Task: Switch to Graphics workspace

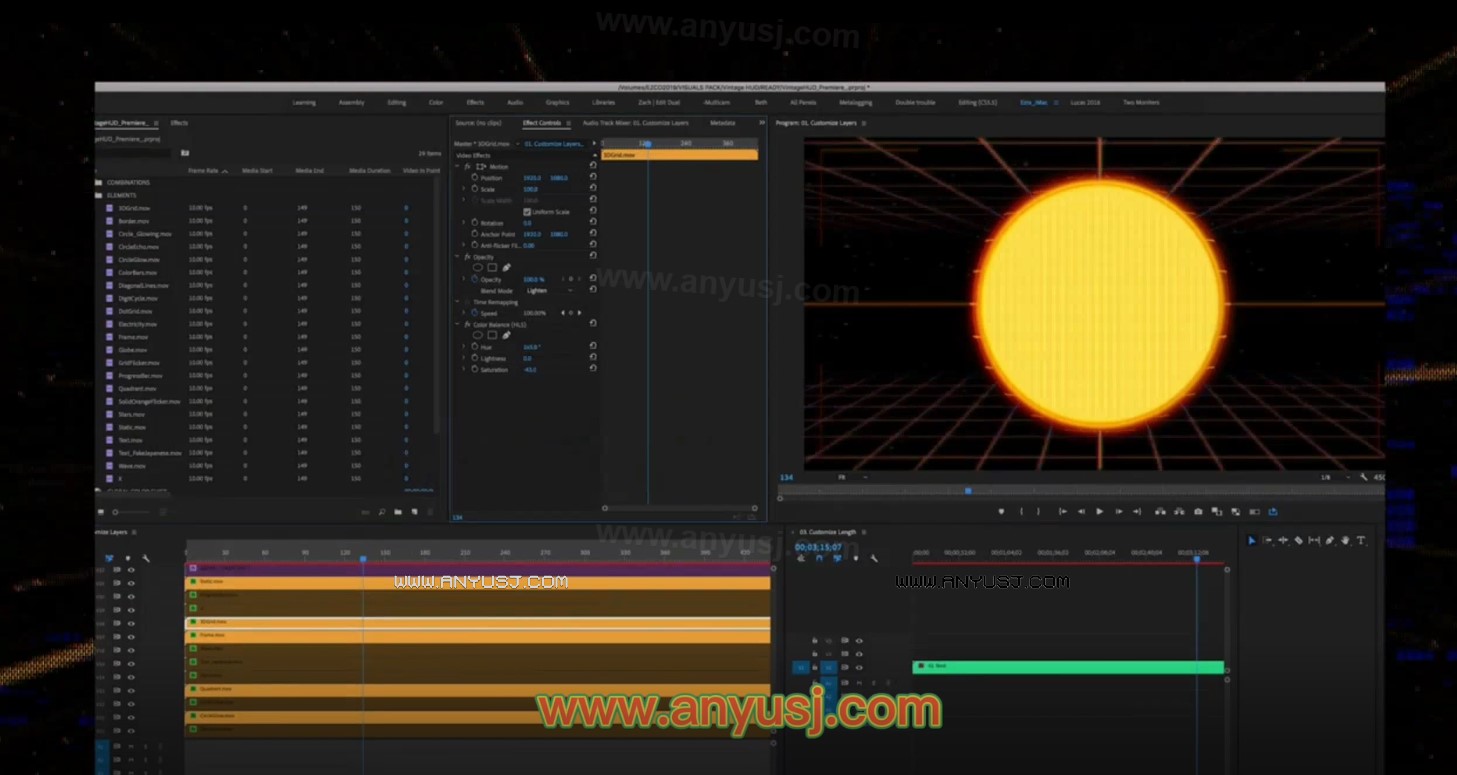Action: (557, 102)
